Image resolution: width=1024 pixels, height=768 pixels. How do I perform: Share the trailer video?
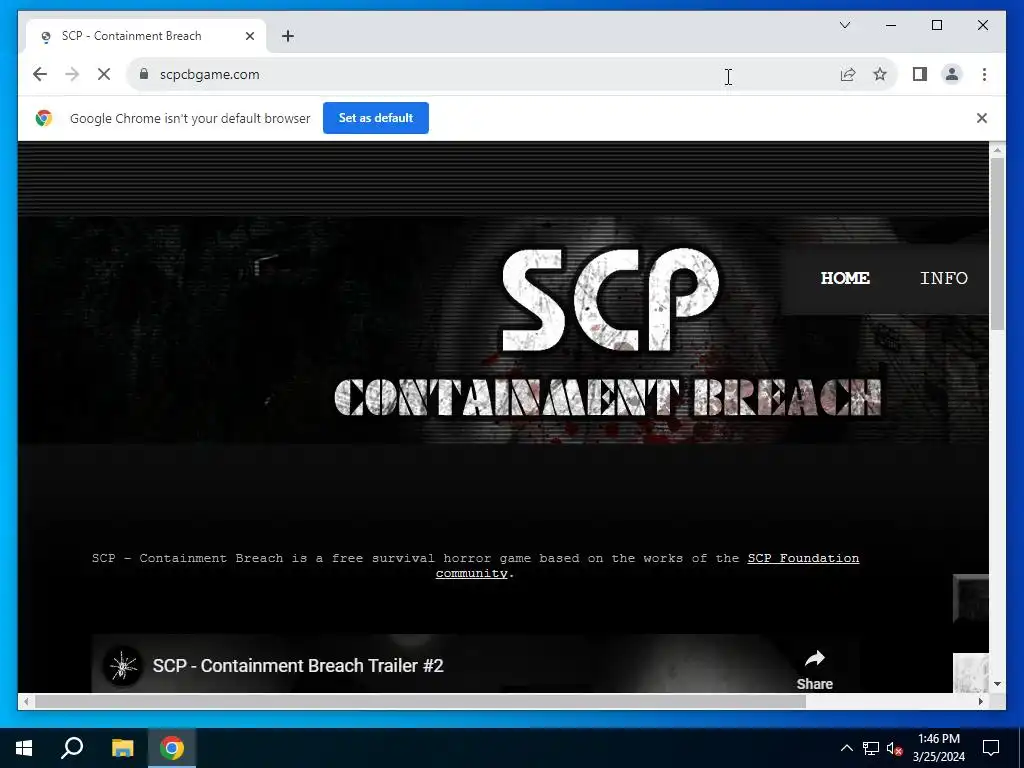[814, 670]
